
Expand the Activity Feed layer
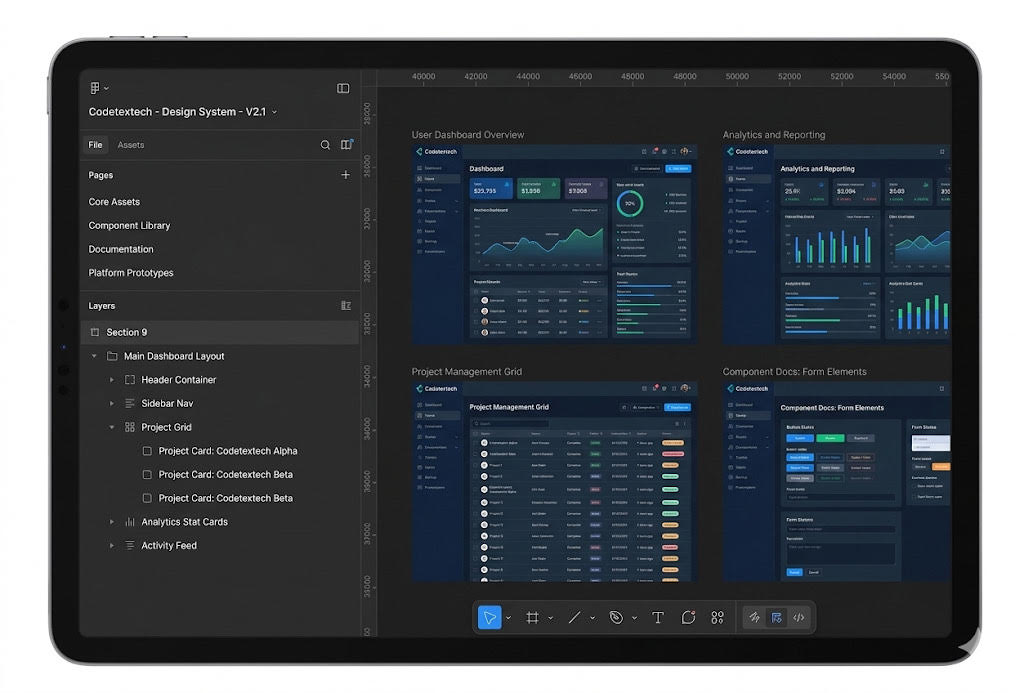pos(112,545)
